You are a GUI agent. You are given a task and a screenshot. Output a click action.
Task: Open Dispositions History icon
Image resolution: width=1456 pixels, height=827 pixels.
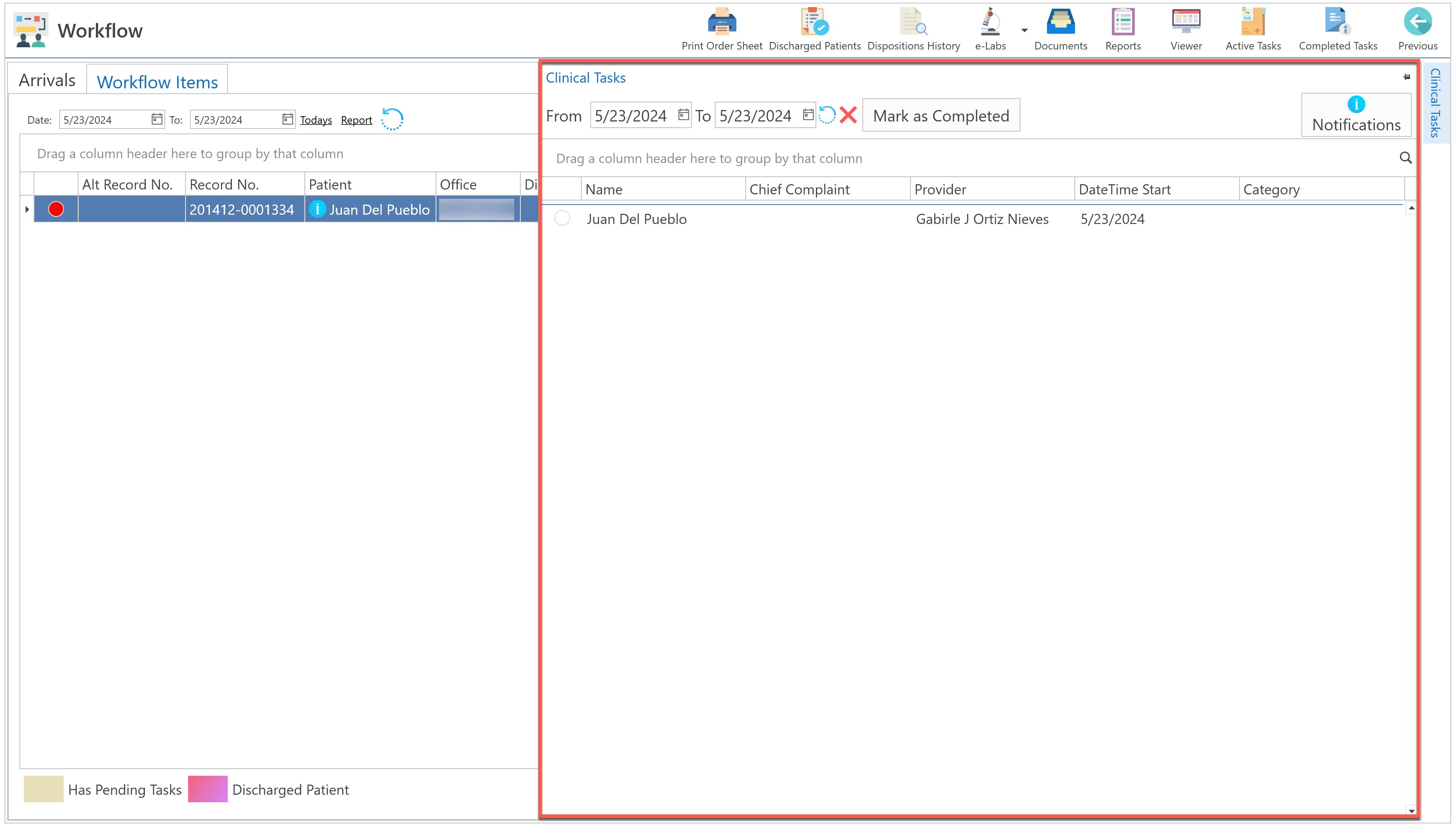pos(913,23)
